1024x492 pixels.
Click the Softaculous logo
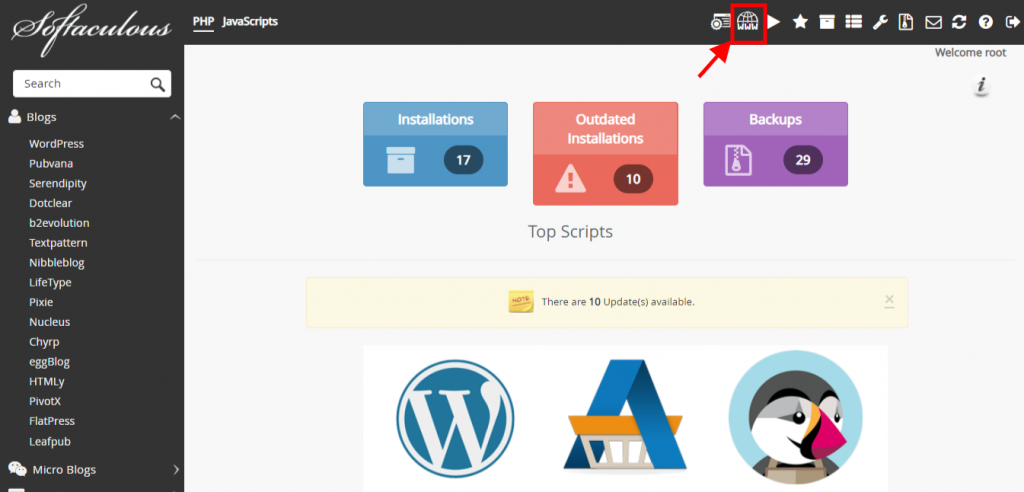tap(91, 31)
